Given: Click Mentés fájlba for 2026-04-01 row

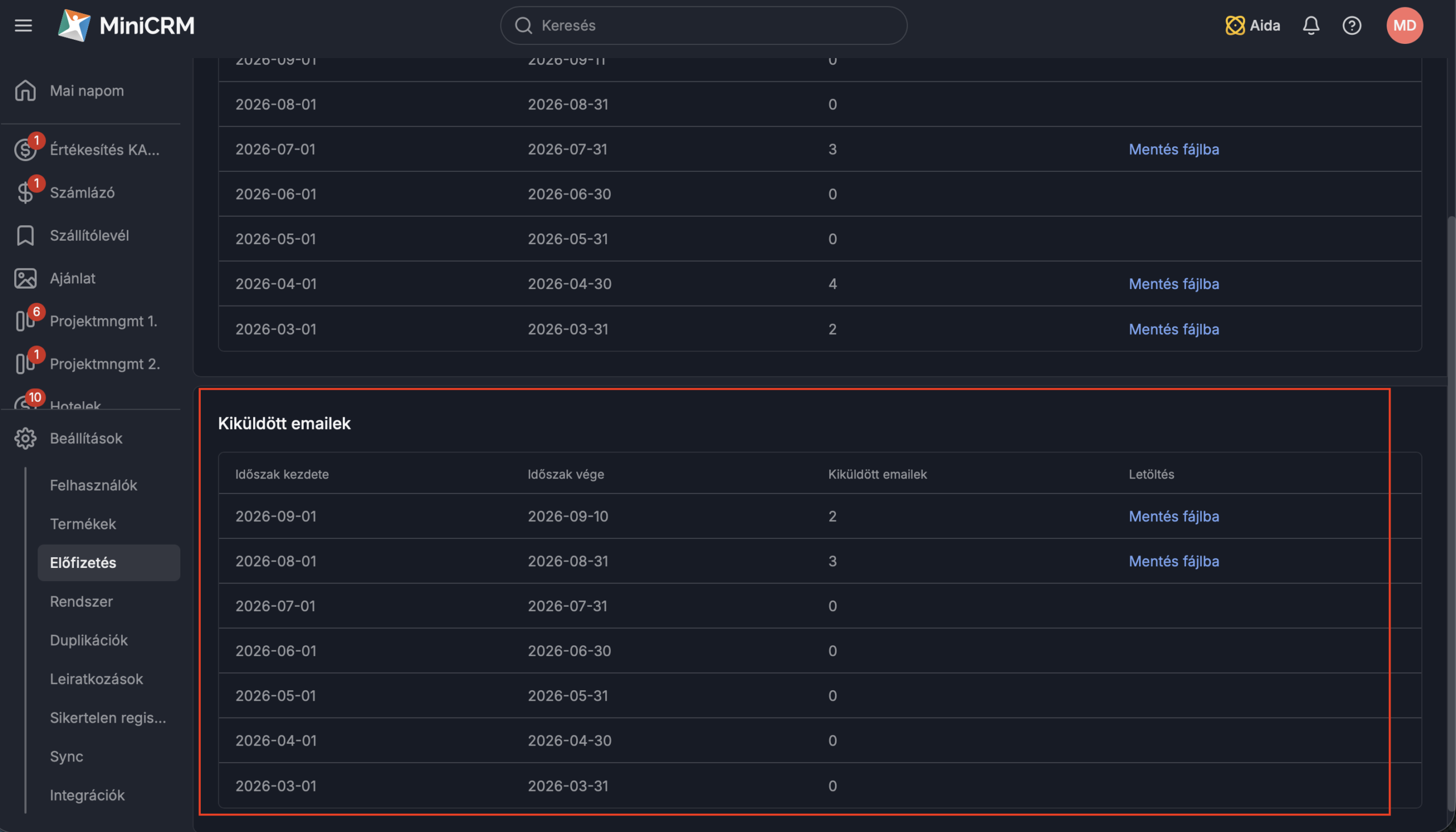Looking at the screenshot, I should point(1173,283).
